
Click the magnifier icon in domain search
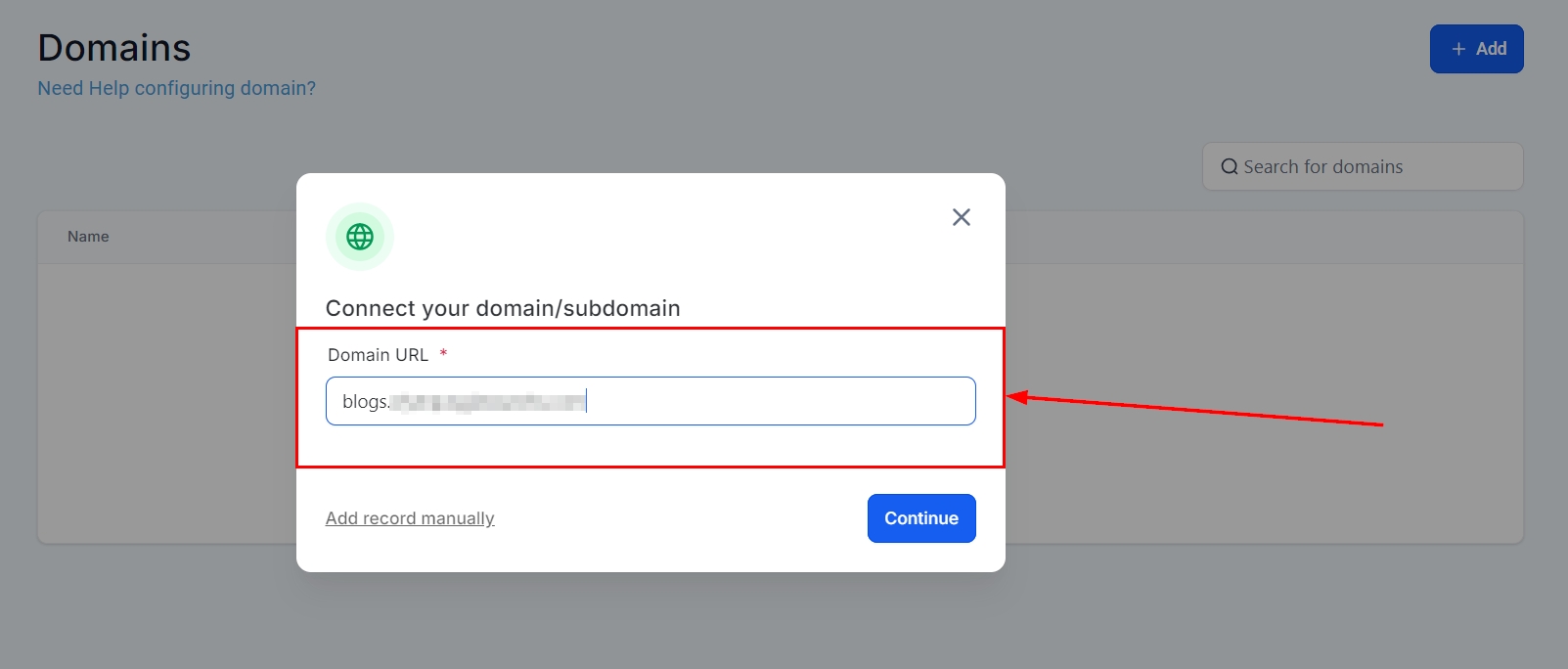[1230, 167]
